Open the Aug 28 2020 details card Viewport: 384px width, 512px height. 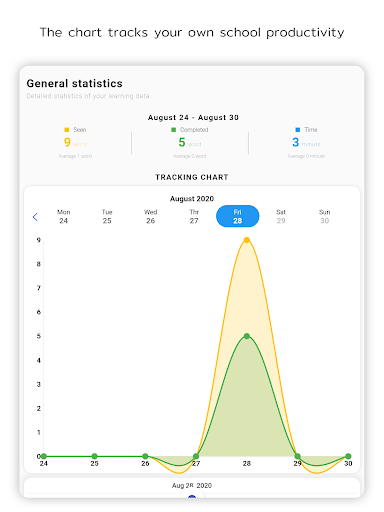(x=192, y=488)
